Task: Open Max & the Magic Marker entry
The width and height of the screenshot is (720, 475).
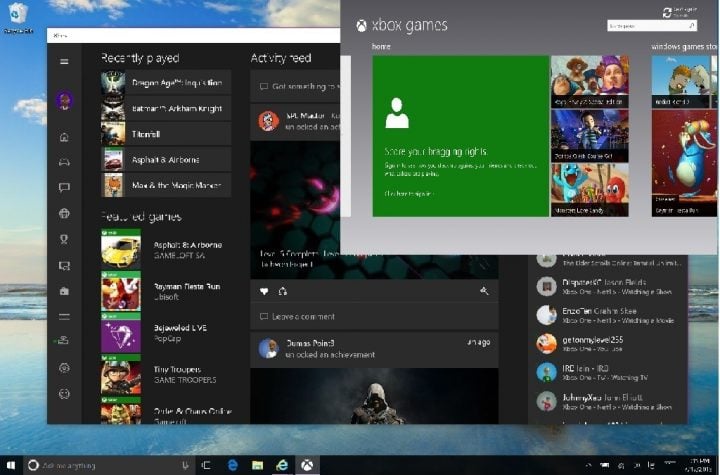Action: pyautogui.click(x=166, y=185)
